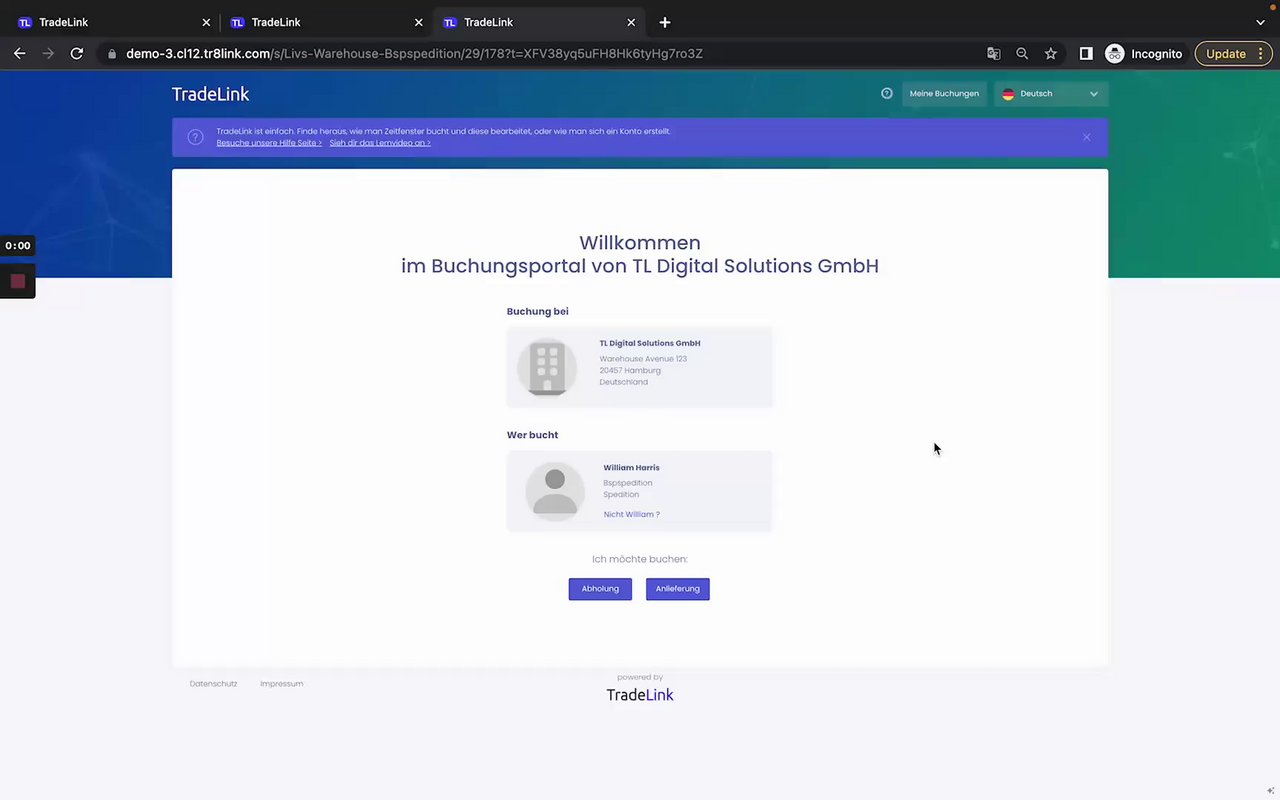Click the browser forward arrow

pos(48,54)
